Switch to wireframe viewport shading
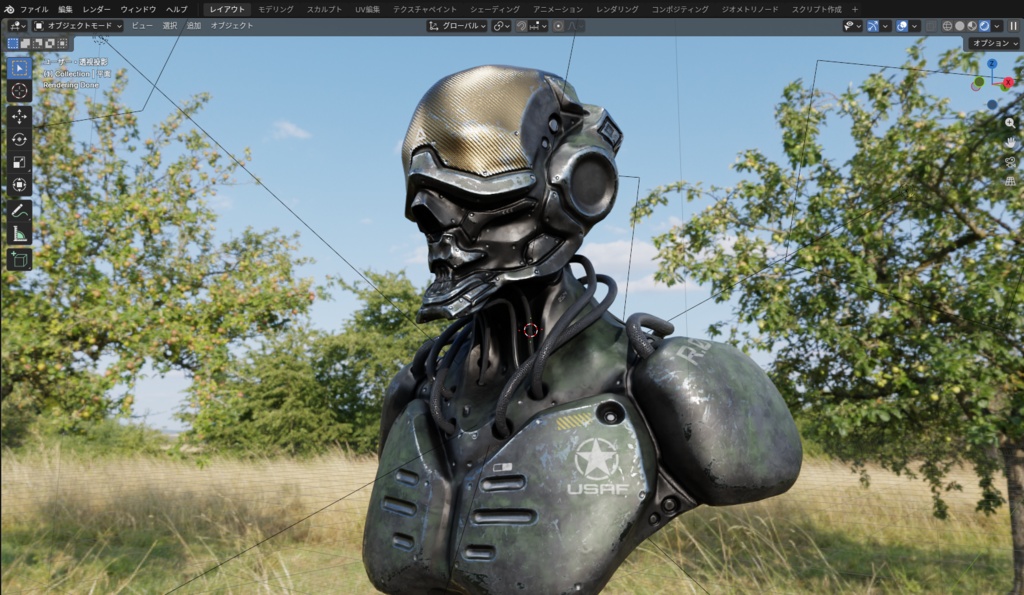The width and height of the screenshot is (1024, 595). click(x=947, y=26)
